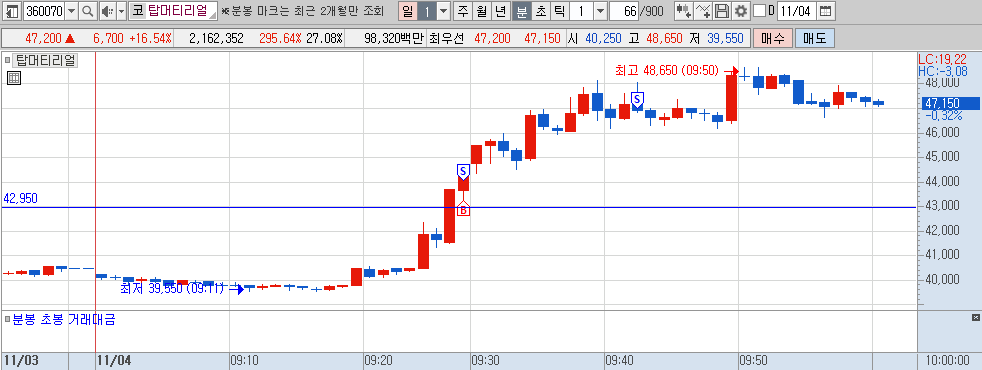
Task: Click the 11/04 date label on time axis
Action: (114, 361)
